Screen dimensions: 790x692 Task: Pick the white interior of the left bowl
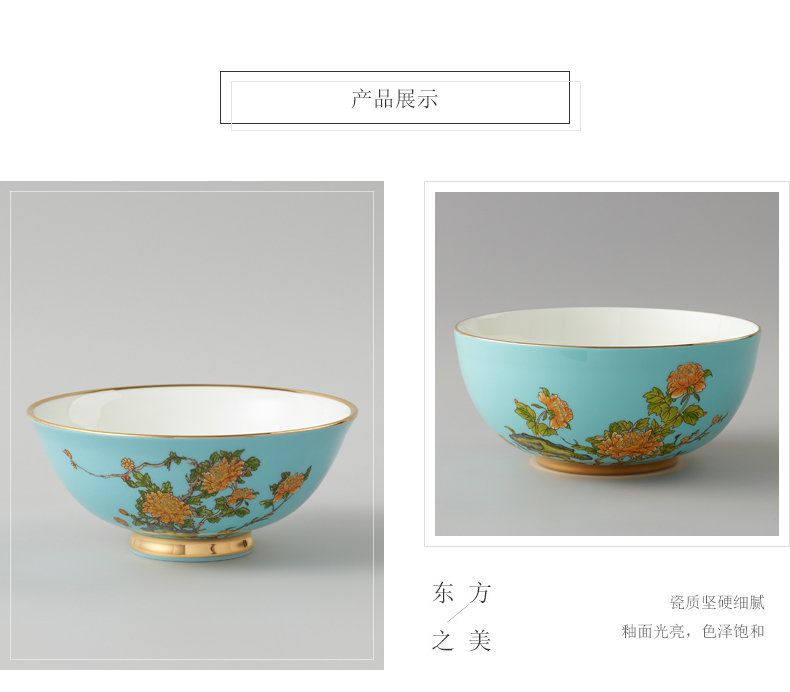tap(191, 409)
